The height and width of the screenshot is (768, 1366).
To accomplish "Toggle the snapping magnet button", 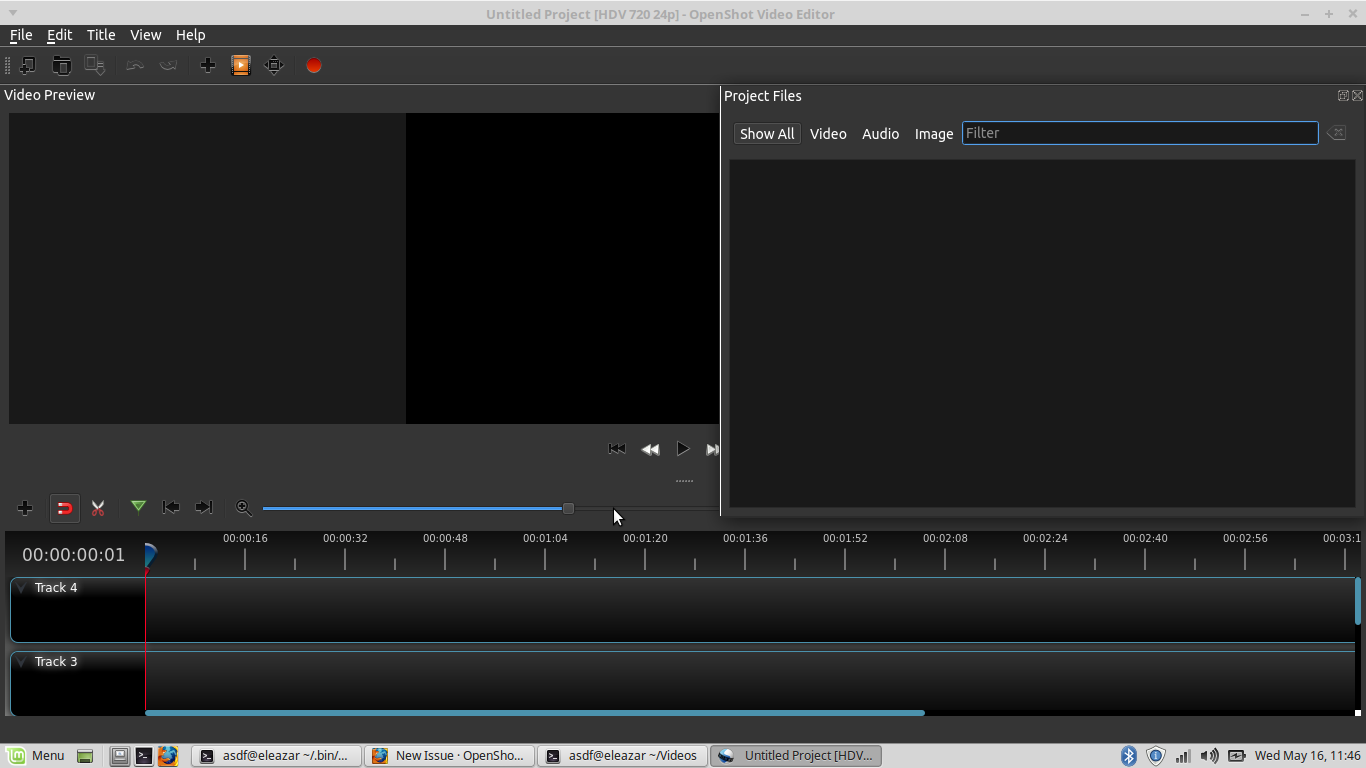I will tap(64, 508).
